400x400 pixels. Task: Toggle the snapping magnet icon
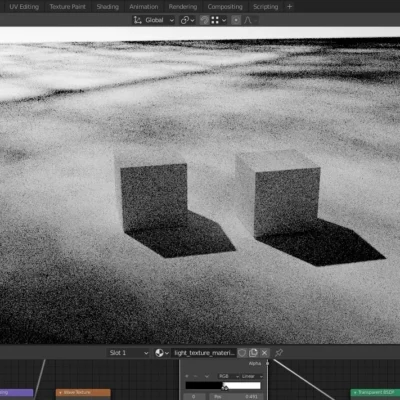tap(204, 20)
